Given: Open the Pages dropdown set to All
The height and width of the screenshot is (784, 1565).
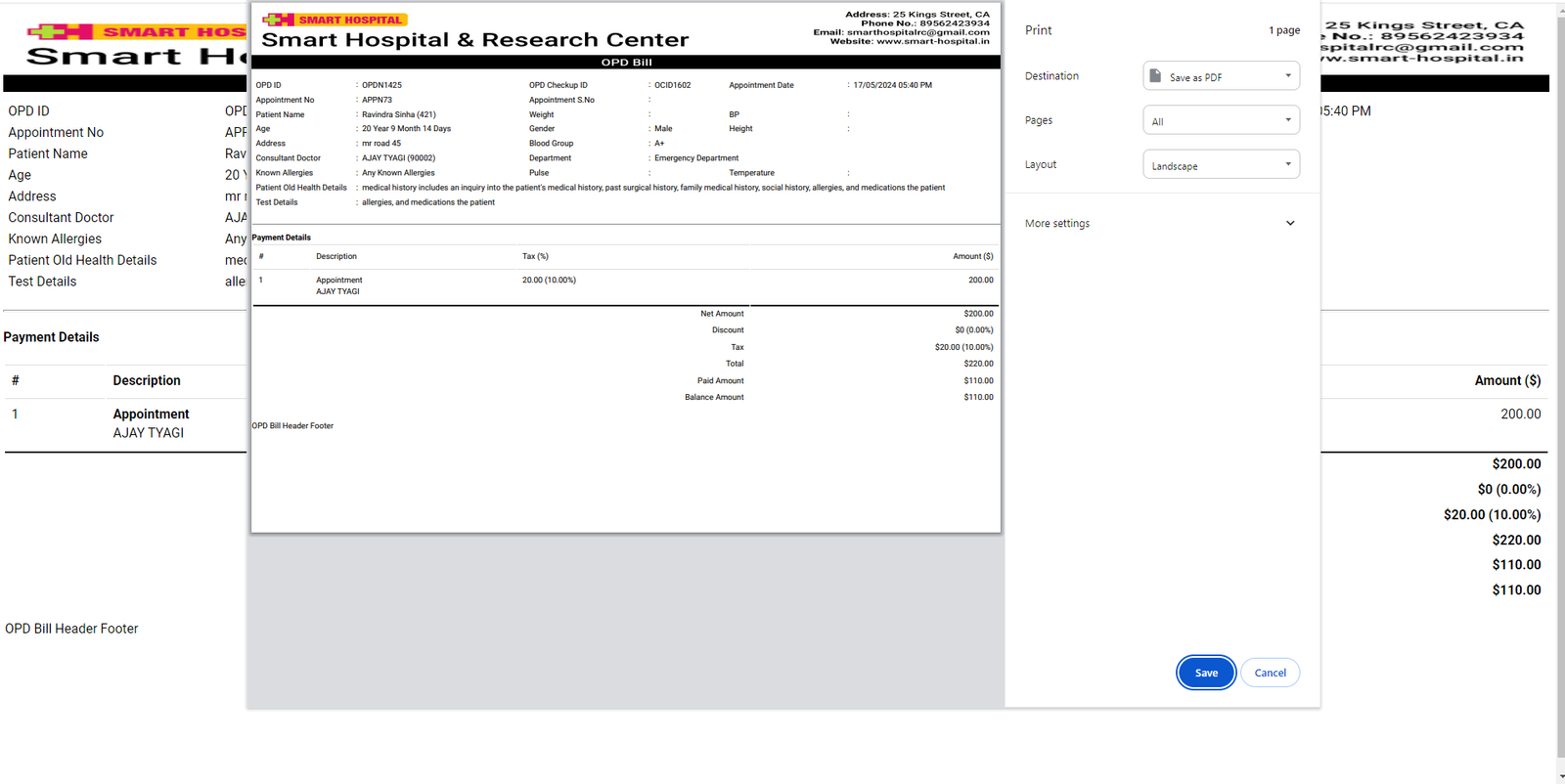Looking at the screenshot, I should (x=1221, y=121).
